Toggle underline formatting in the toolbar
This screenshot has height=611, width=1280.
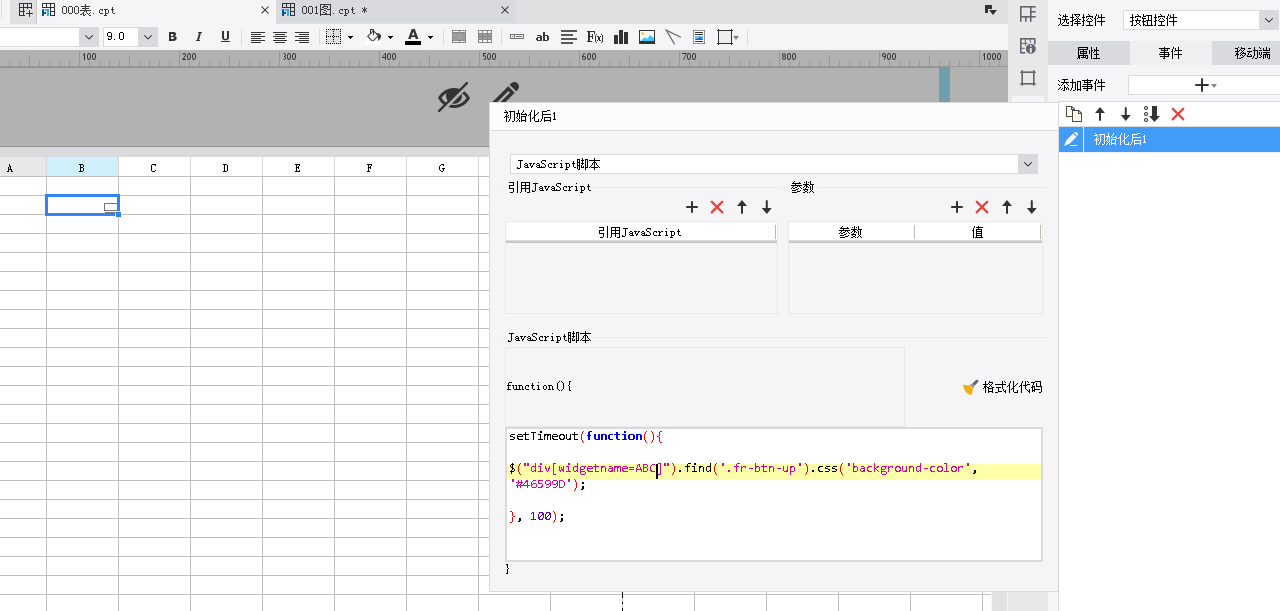(x=225, y=37)
